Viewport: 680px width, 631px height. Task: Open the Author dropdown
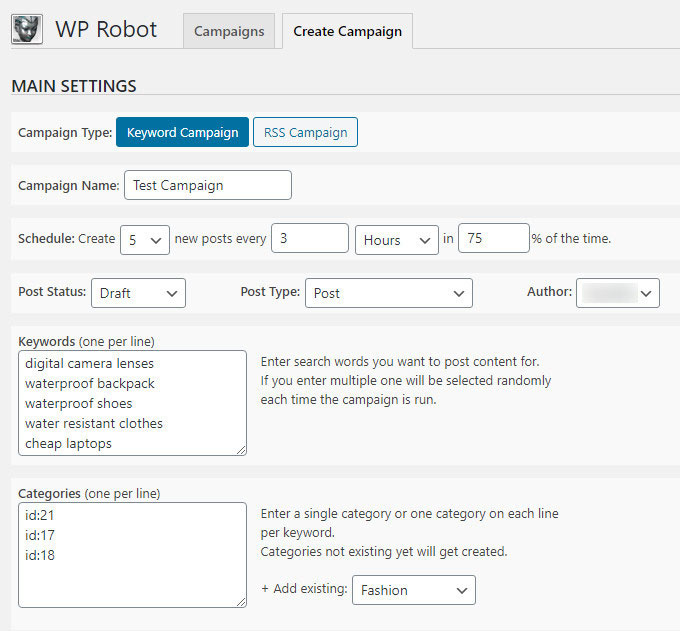(x=617, y=293)
